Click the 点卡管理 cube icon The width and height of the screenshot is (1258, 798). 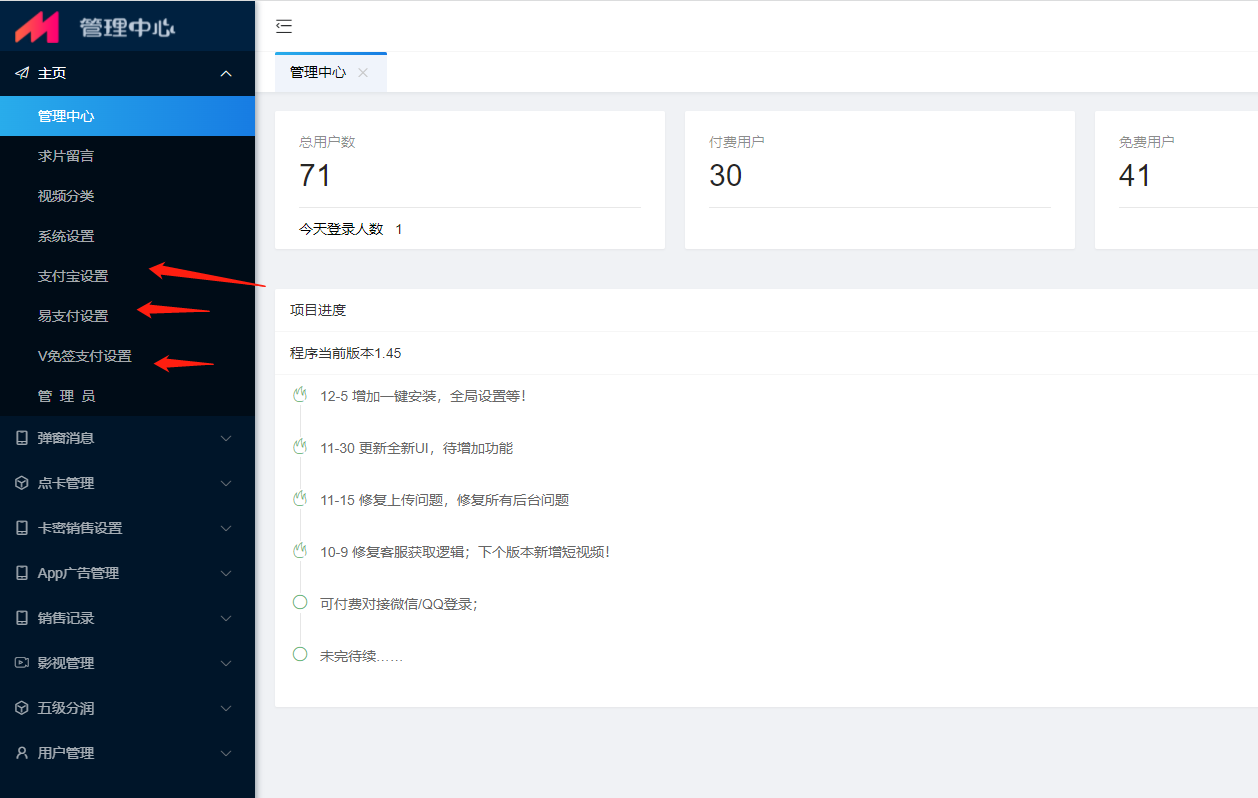pyautogui.click(x=22, y=483)
